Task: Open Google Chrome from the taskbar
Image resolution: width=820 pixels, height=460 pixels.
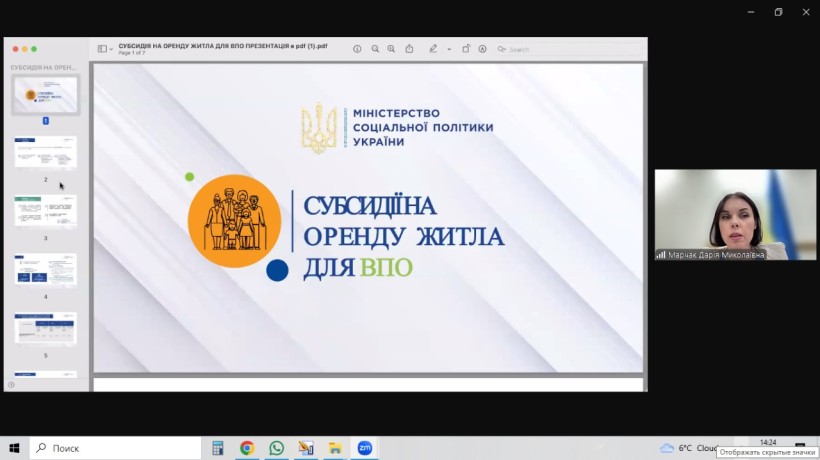Action: pyautogui.click(x=247, y=448)
